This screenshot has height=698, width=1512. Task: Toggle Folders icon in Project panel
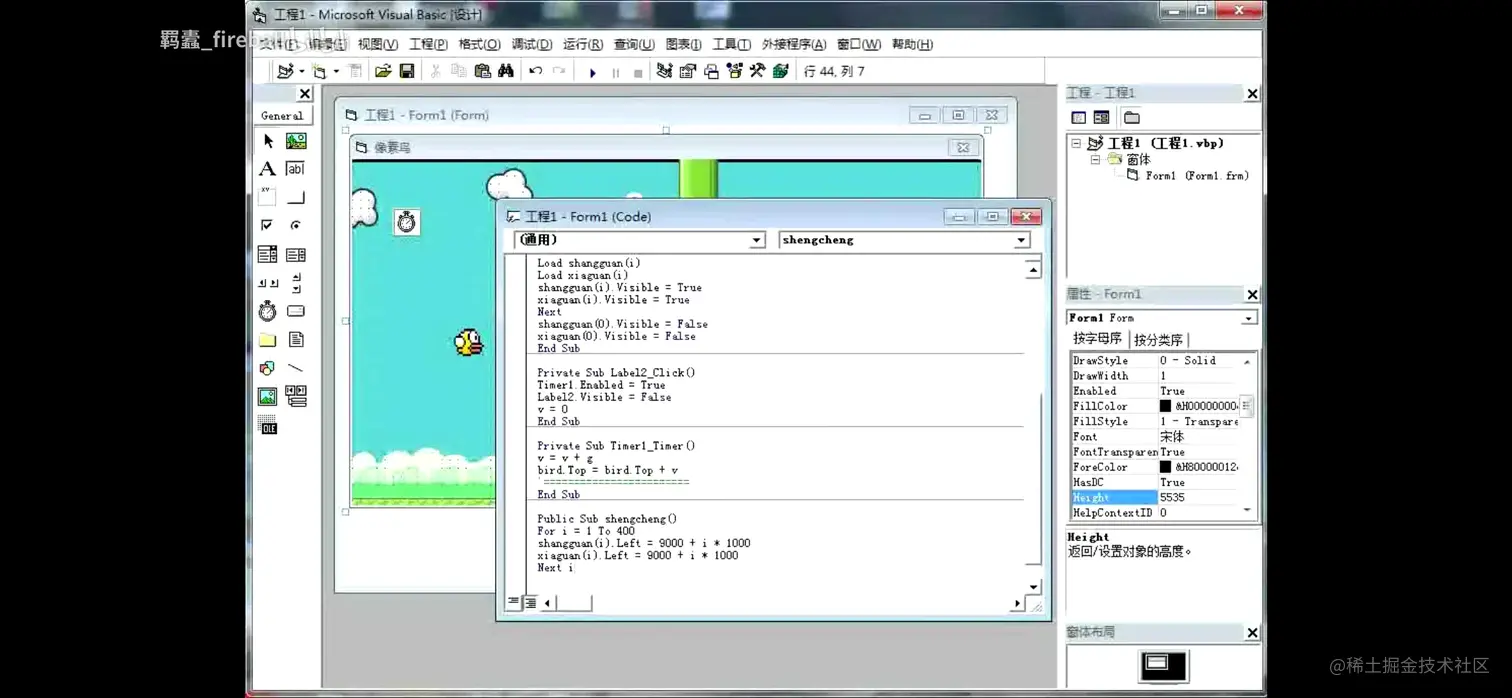point(1131,117)
